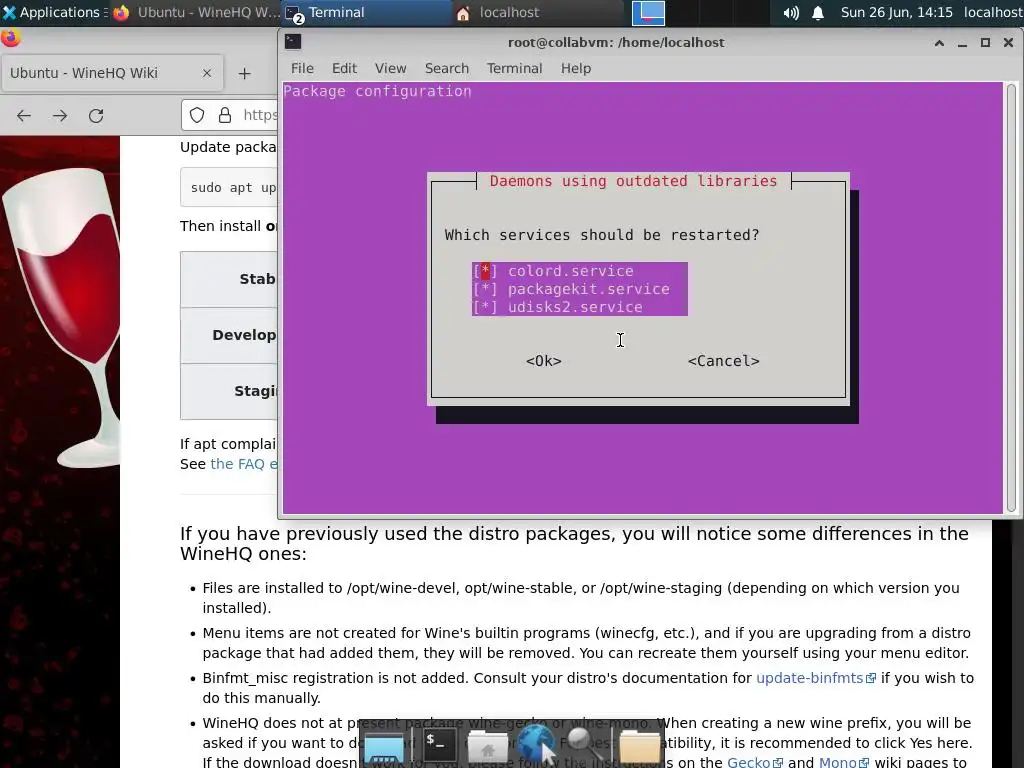Open home folder from the dock
Screen dimensions: 1024x768
pos(487,746)
